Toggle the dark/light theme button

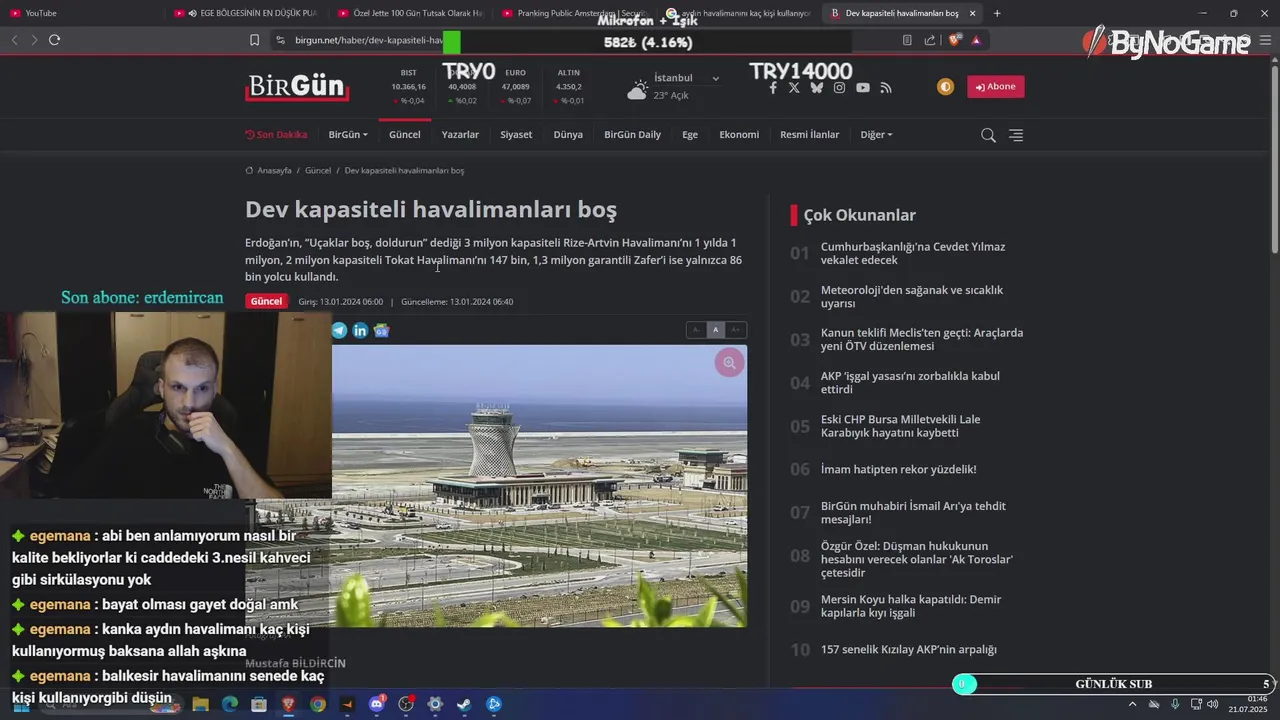945,87
